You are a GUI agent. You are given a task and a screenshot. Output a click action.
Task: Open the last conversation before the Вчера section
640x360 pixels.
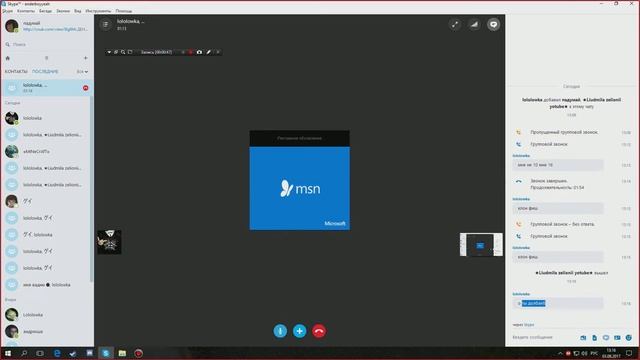point(47,284)
